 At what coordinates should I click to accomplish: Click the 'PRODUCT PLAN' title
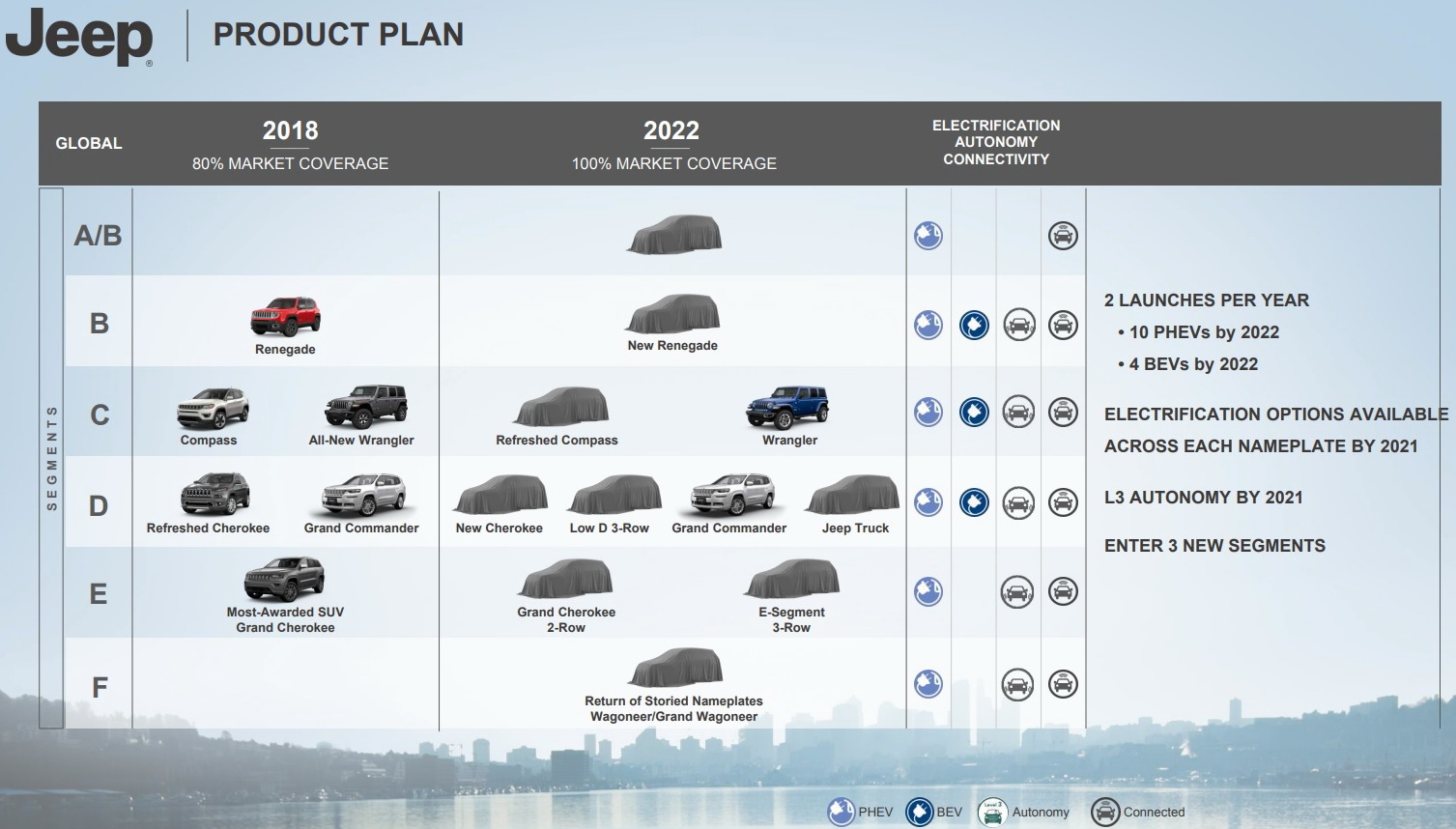338,35
